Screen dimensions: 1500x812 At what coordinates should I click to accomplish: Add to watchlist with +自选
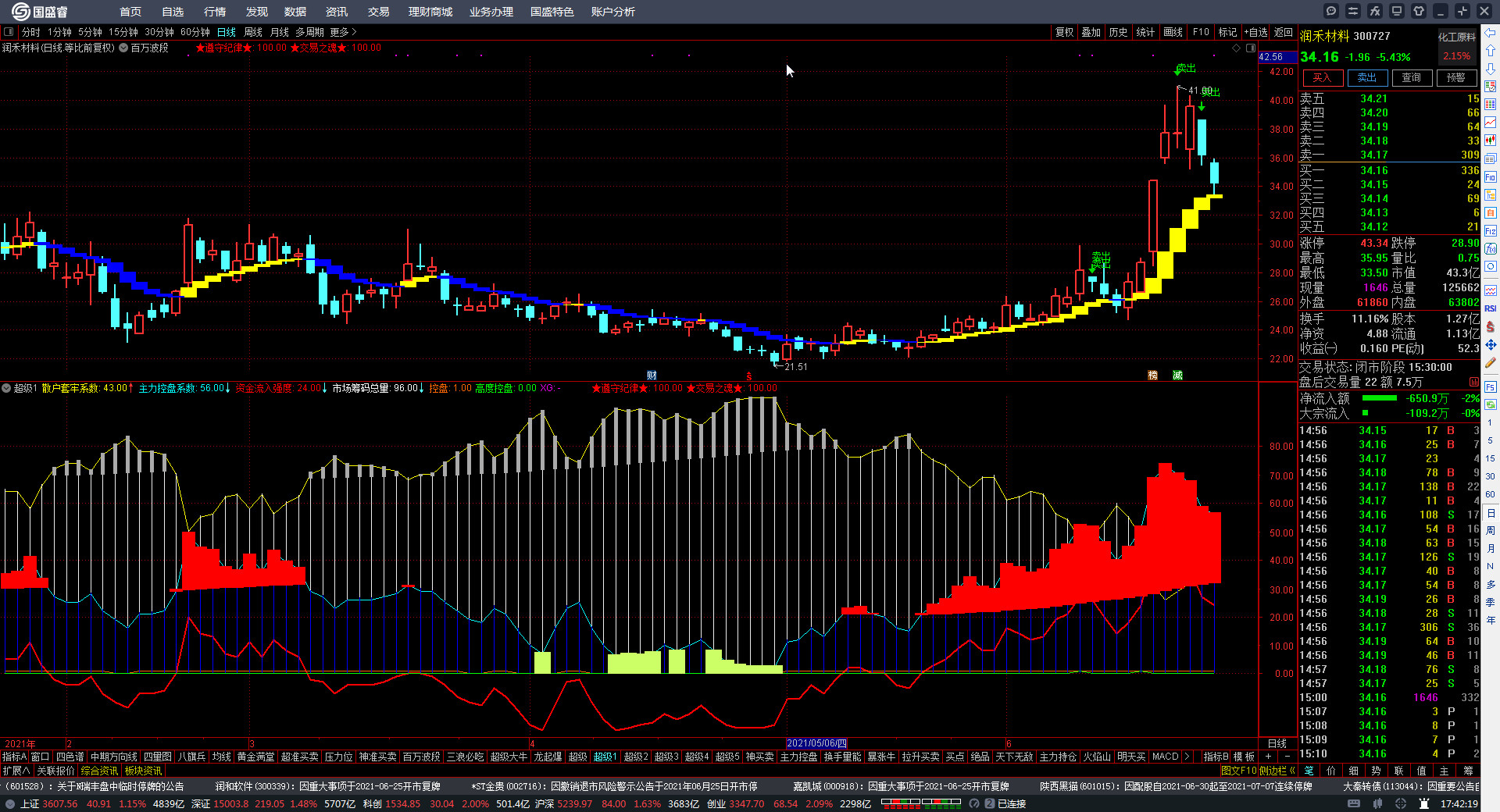point(1256,32)
